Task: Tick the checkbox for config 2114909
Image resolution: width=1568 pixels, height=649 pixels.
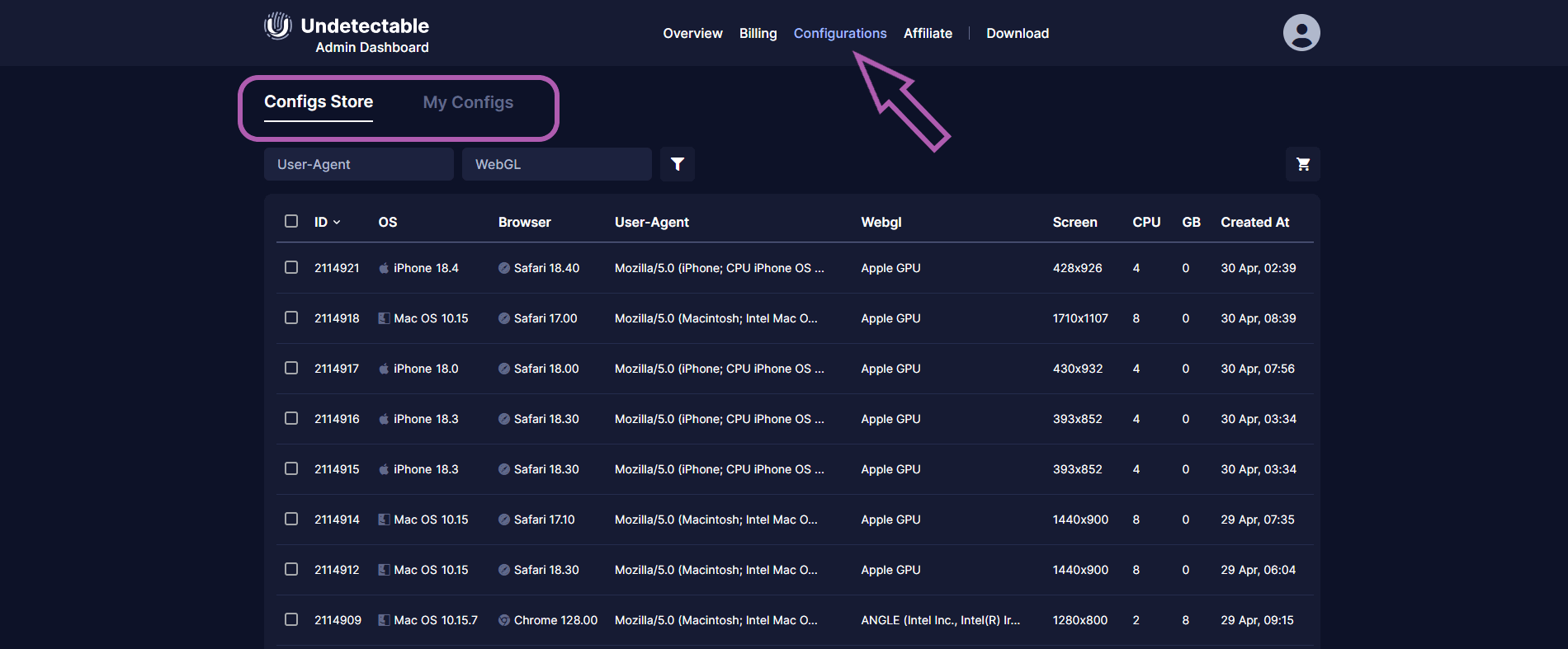Action: point(291,619)
